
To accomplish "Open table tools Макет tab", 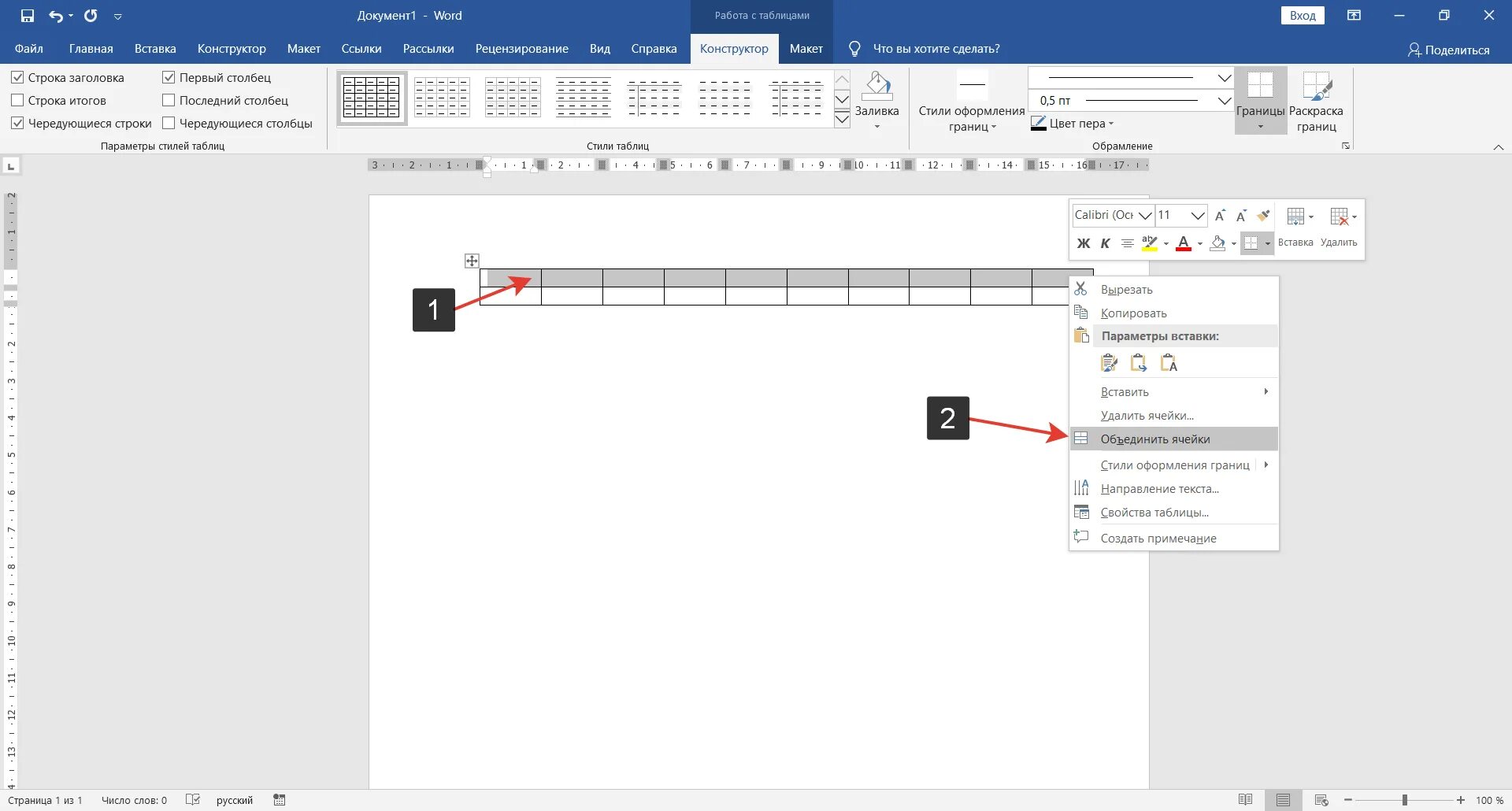I will tap(806, 49).
